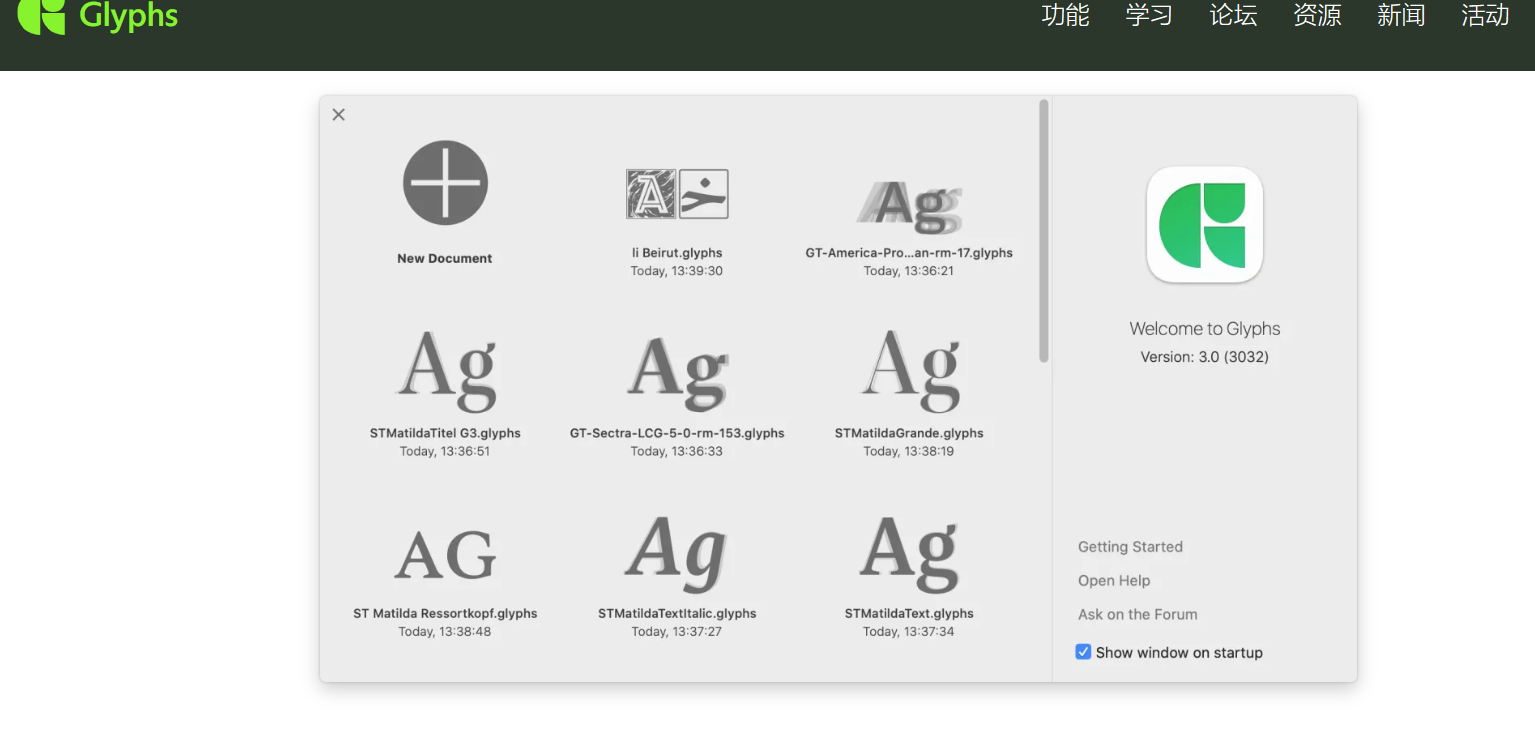
Task: Open STMatildaText.glyphs document icon
Action: click(x=909, y=553)
